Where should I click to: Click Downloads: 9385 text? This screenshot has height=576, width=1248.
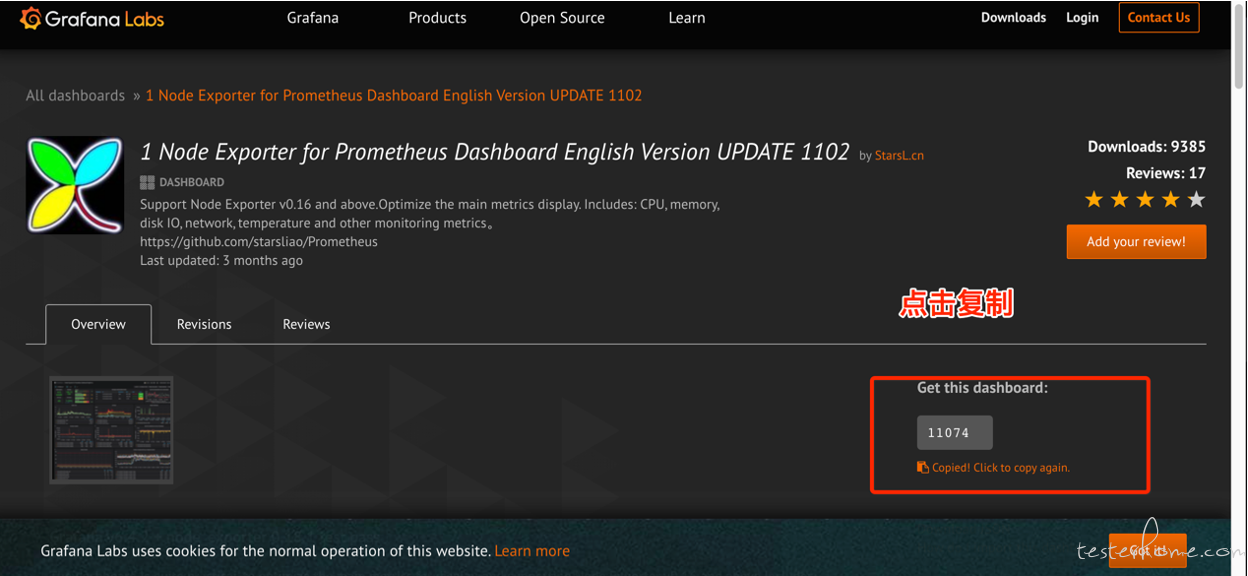tap(1146, 147)
